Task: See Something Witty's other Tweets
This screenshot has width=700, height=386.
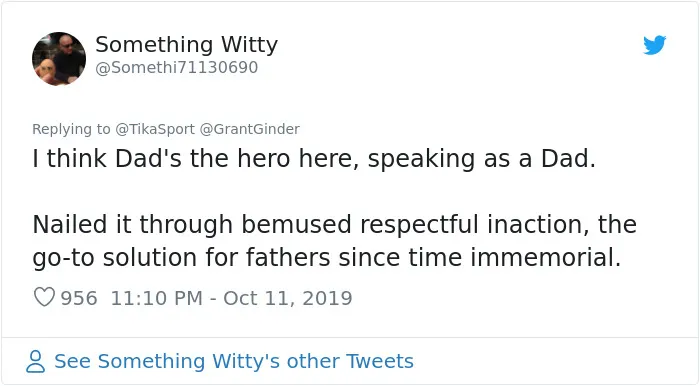Action: 233,361
